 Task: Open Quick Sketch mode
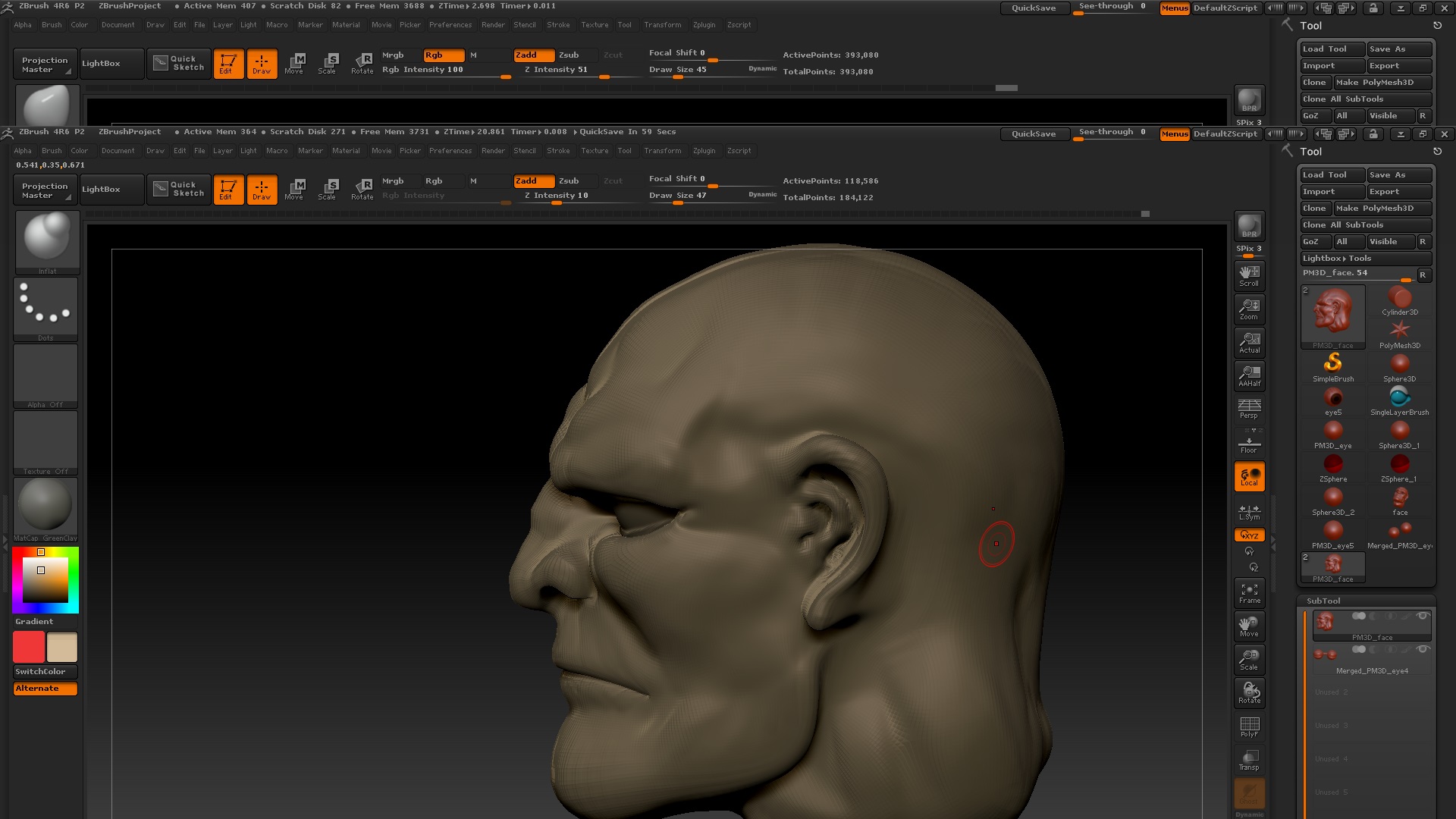pos(178,189)
